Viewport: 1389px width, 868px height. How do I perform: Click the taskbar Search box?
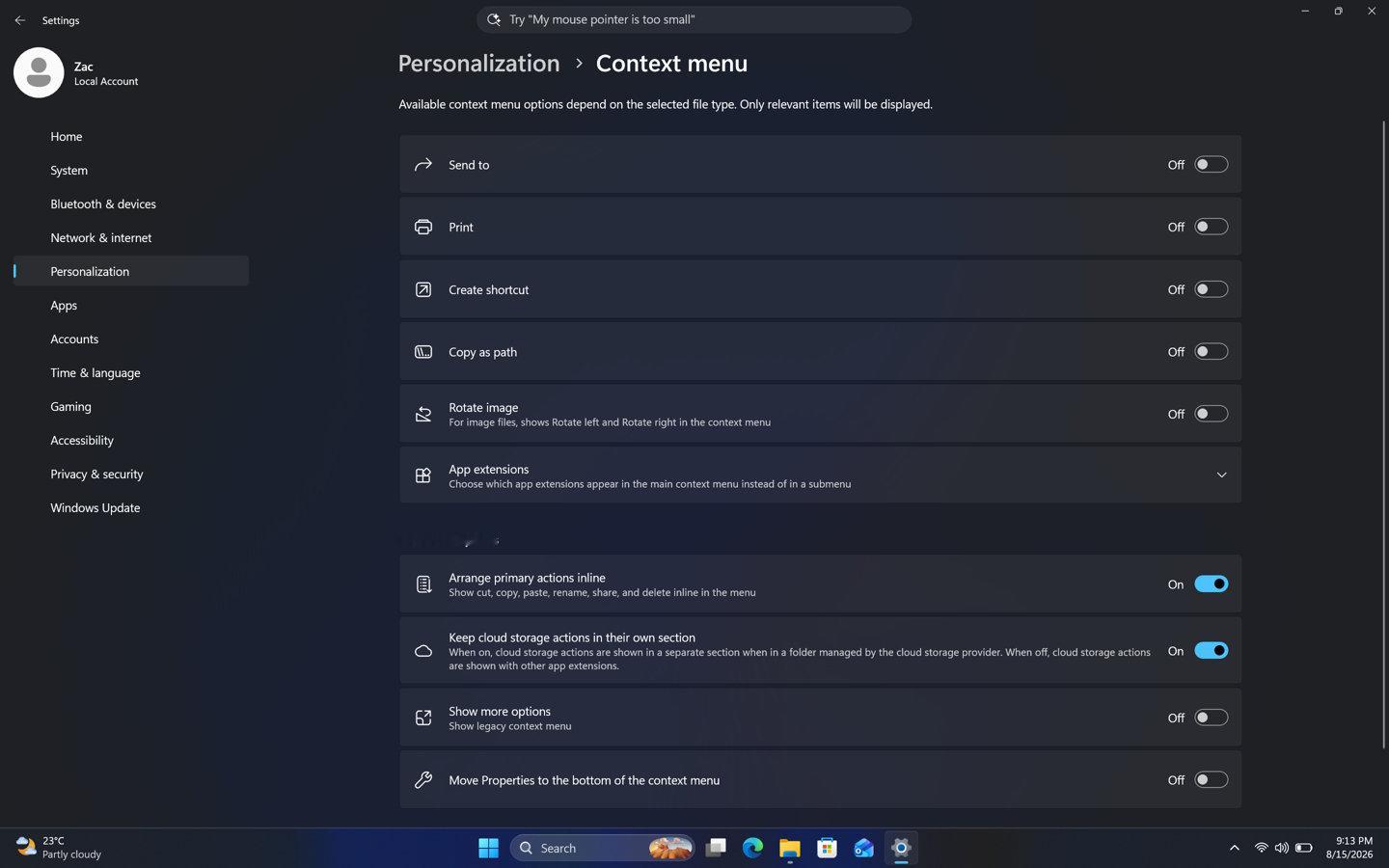click(602, 848)
